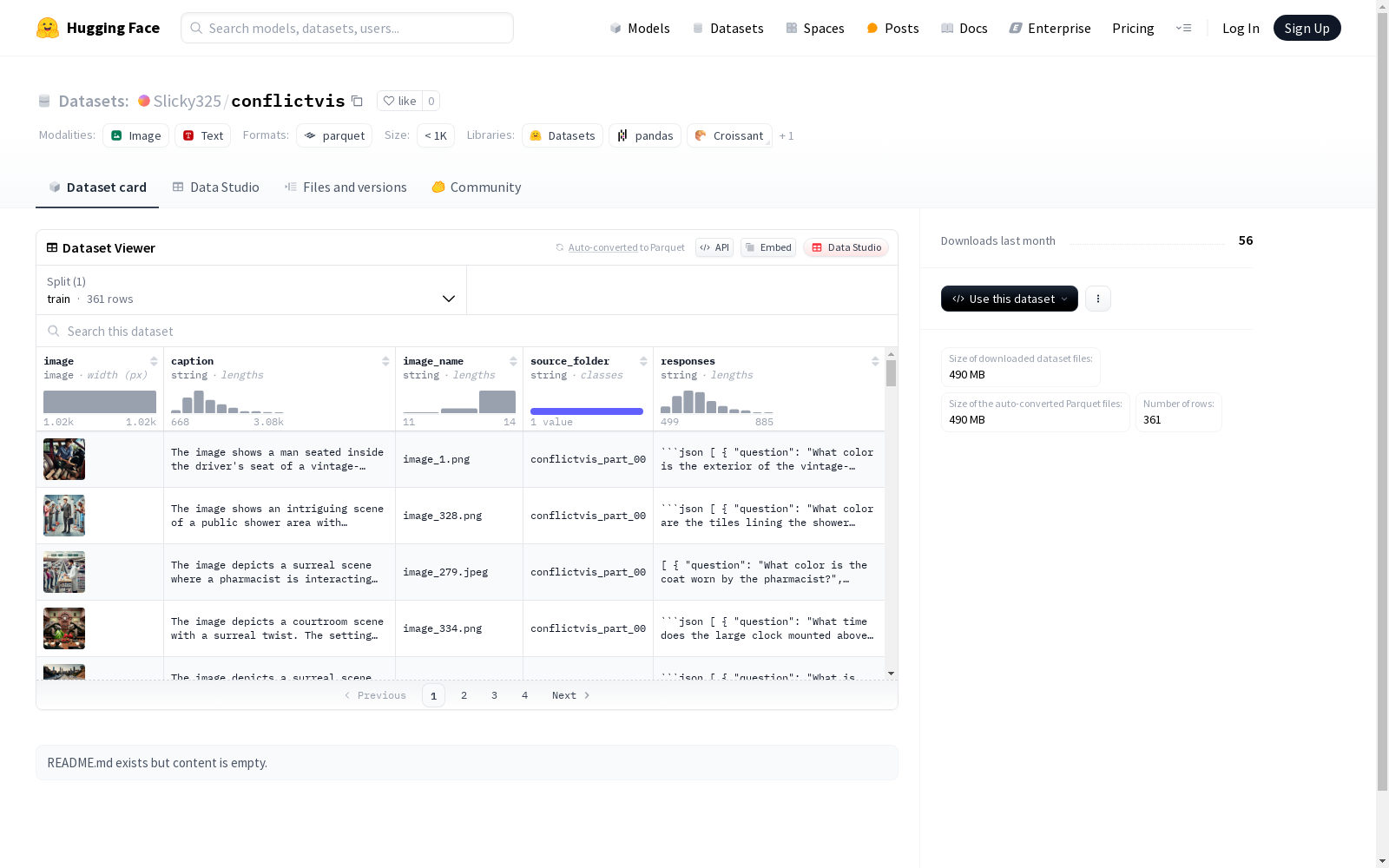Sort the caption column
This screenshot has height=868, width=1389.
pos(385,361)
